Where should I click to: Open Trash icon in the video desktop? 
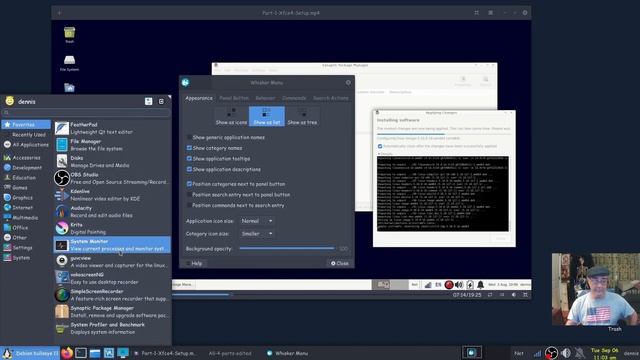[69, 35]
